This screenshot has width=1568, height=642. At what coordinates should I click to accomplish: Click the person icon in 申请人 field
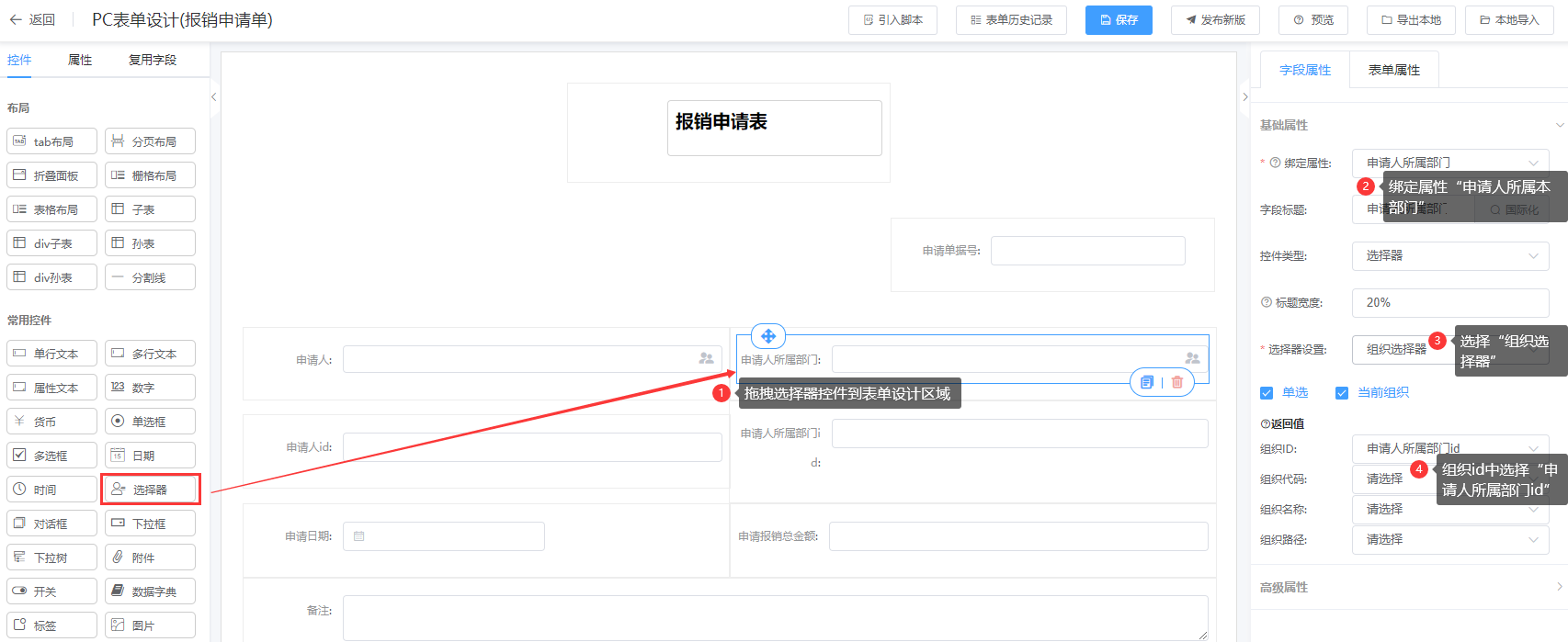706,358
